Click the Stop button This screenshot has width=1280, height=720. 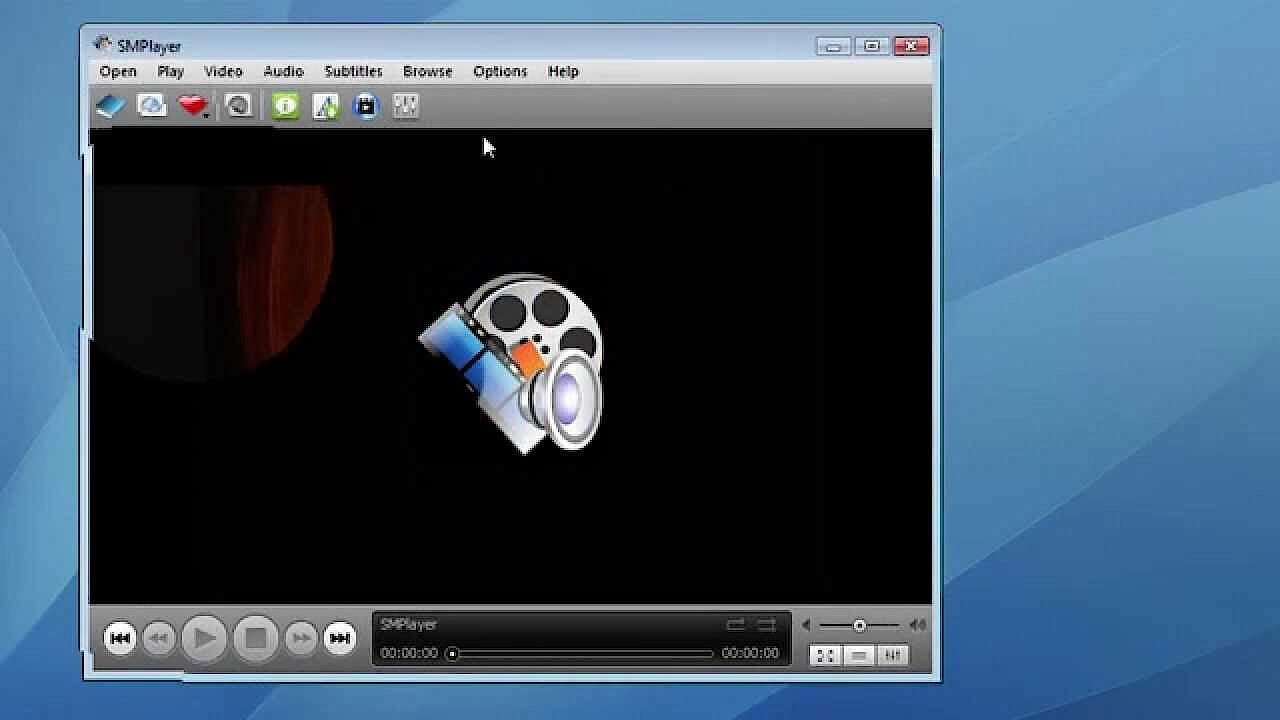(255, 638)
